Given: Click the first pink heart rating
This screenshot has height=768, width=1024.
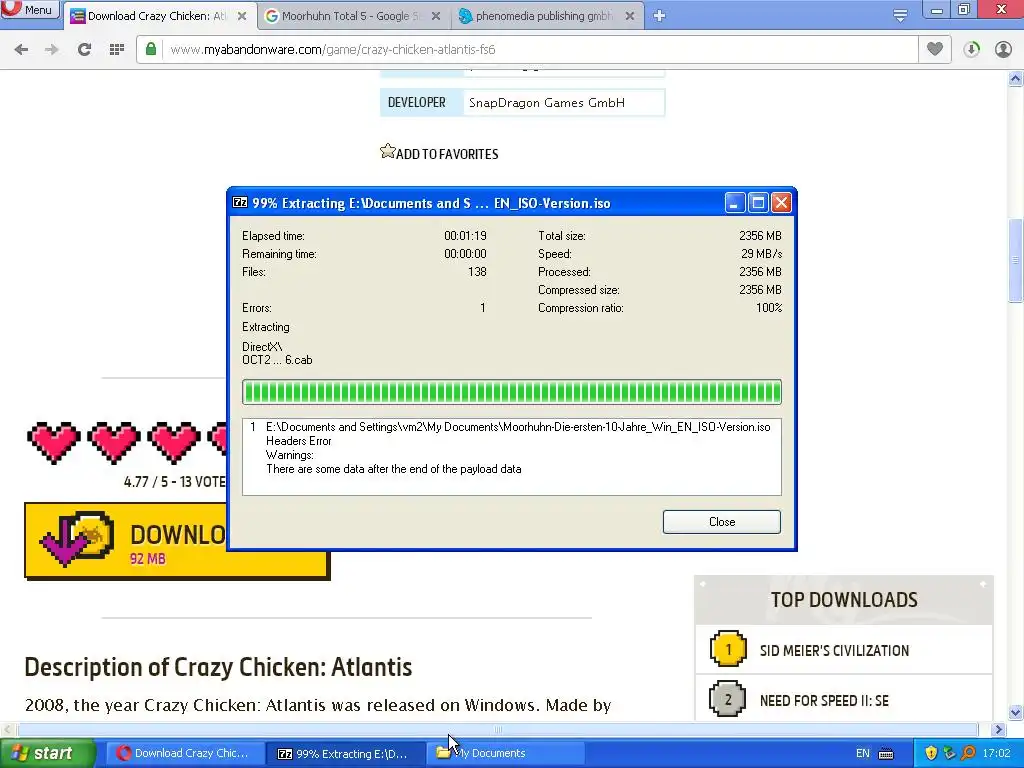Looking at the screenshot, I should coord(54,443).
